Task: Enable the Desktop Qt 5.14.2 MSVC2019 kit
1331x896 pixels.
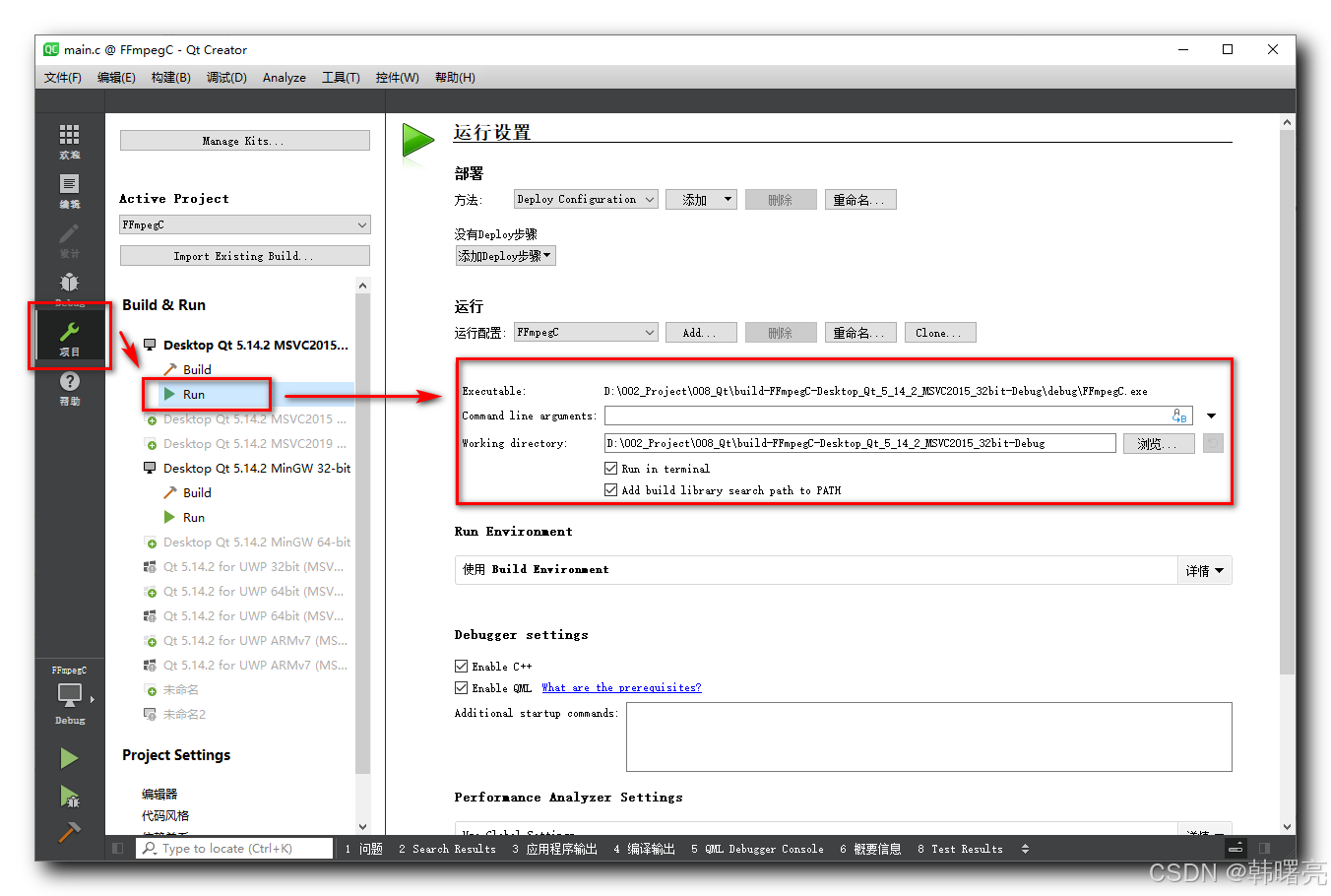Action: (x=246, y=443)
